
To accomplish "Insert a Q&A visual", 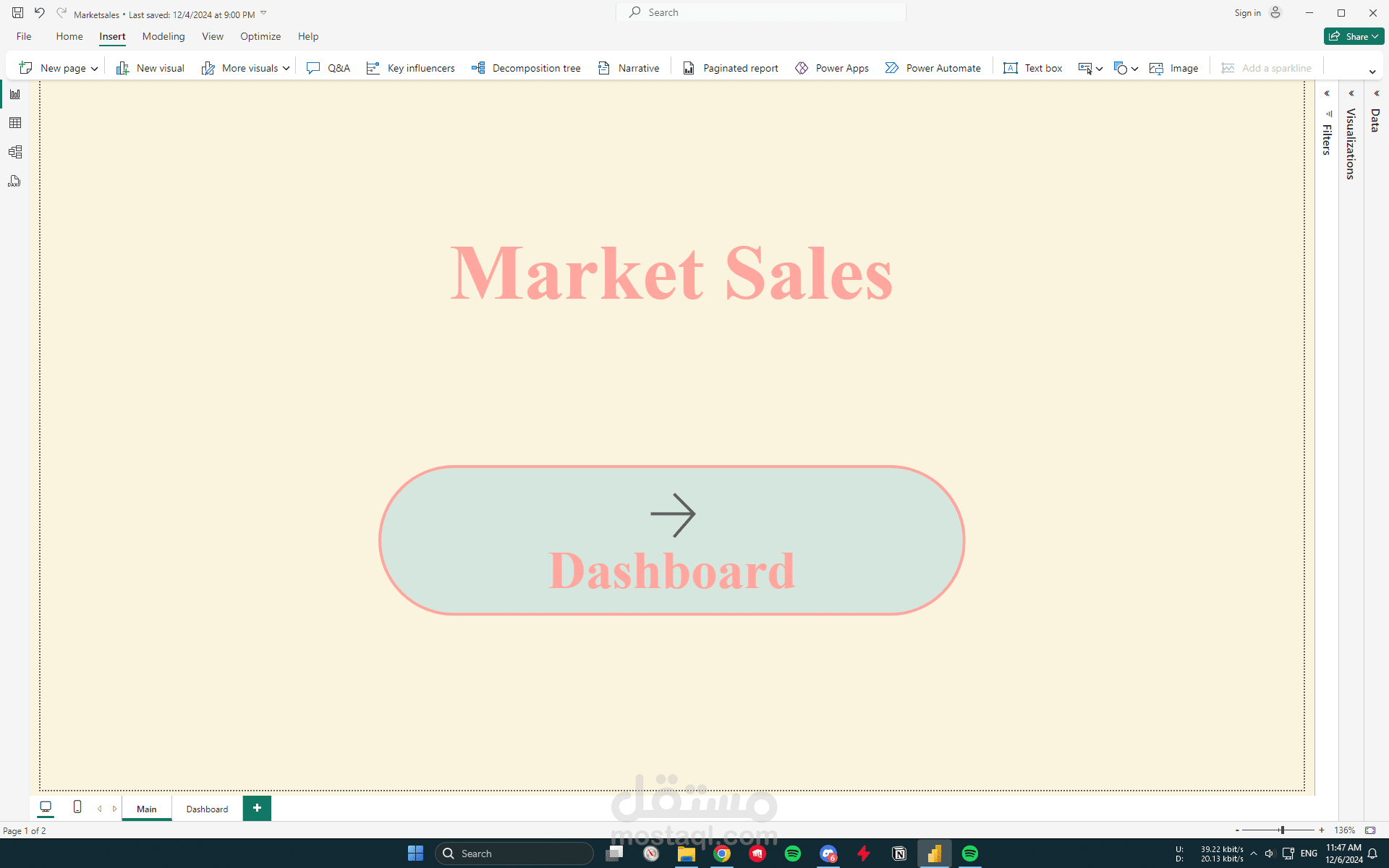I will [x=328, y=68].
